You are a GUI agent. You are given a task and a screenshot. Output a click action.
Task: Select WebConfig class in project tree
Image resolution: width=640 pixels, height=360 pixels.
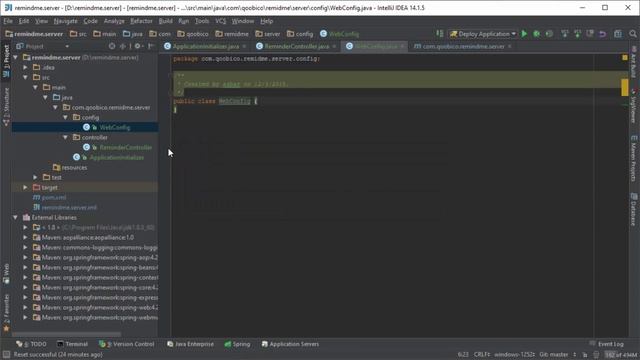(115, 127)
